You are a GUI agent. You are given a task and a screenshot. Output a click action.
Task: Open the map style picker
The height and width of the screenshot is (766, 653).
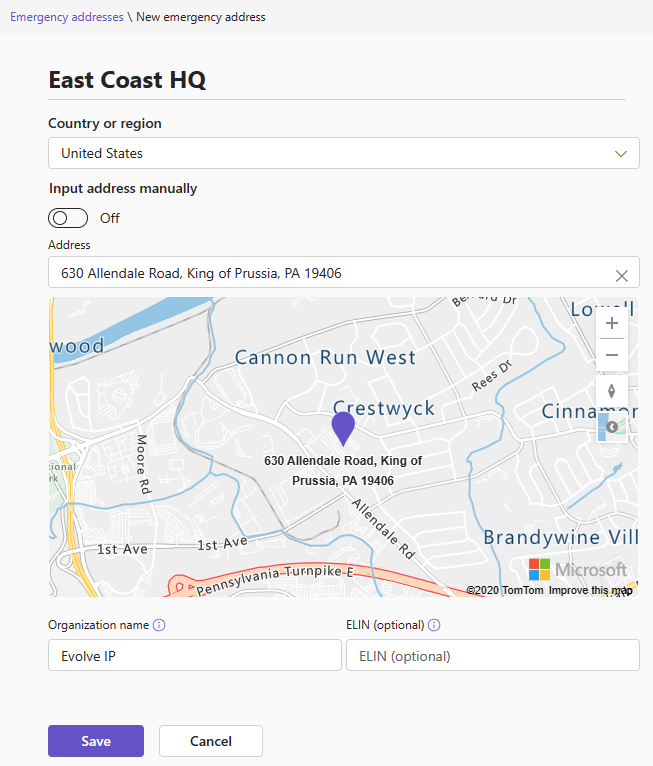[612, 427]
